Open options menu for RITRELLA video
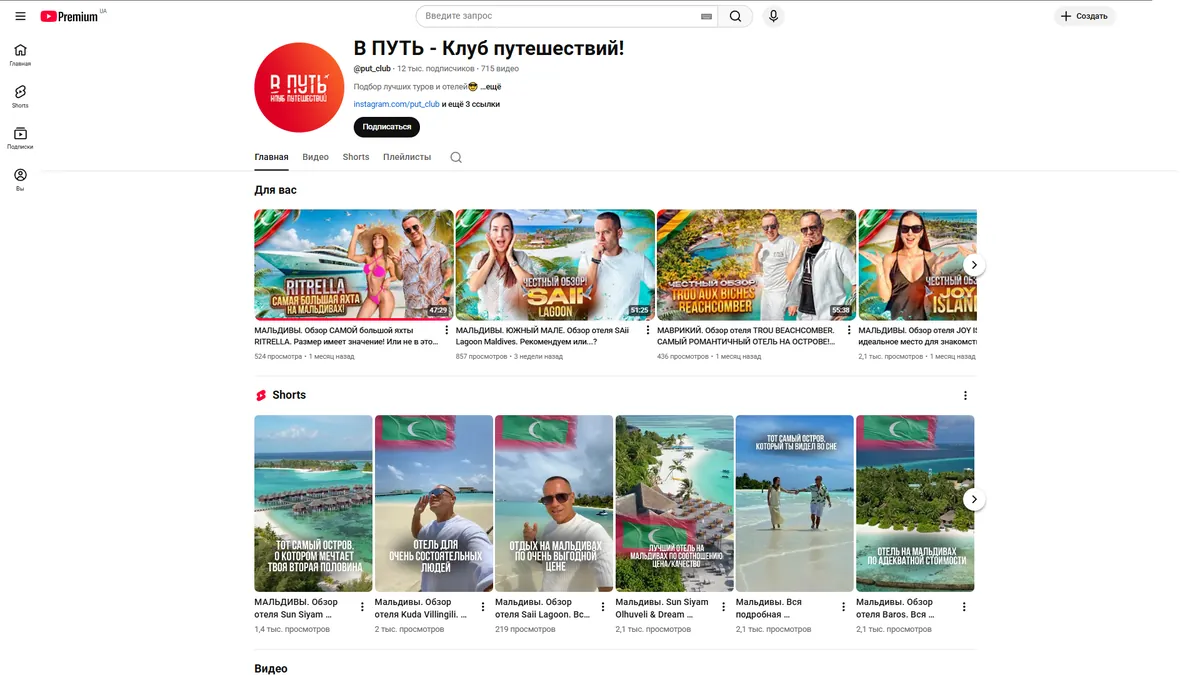 click(446, 330)
